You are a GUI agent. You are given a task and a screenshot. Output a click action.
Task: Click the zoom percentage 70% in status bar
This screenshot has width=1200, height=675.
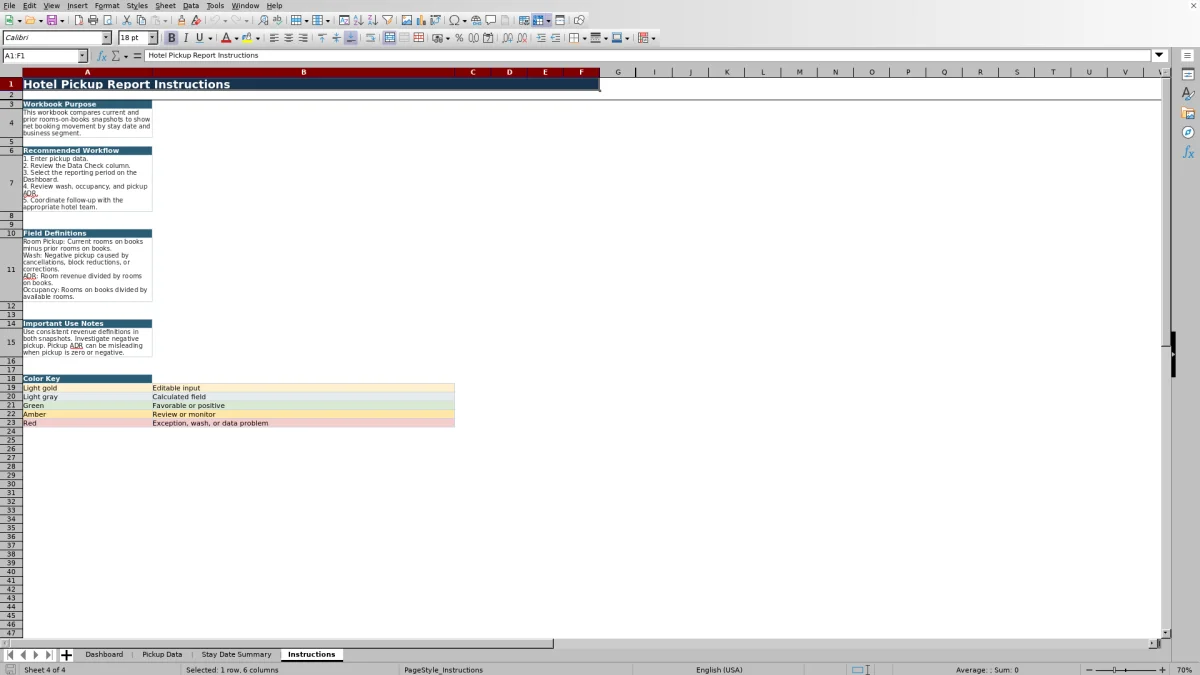tap(1184, 670)
